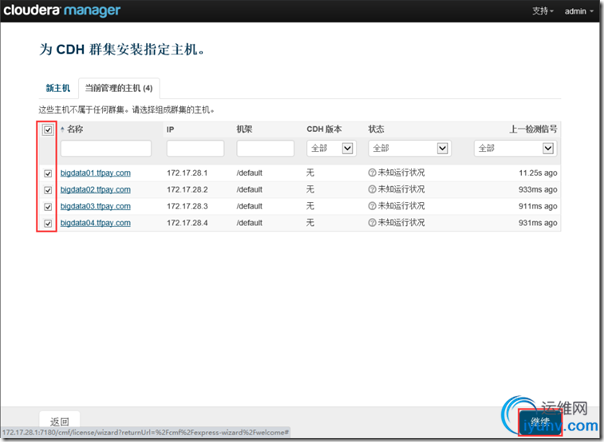Click status icon for bigdata04.tfpay.com
The height and width of the screenshot is (442, 604).
click(372, 223)
